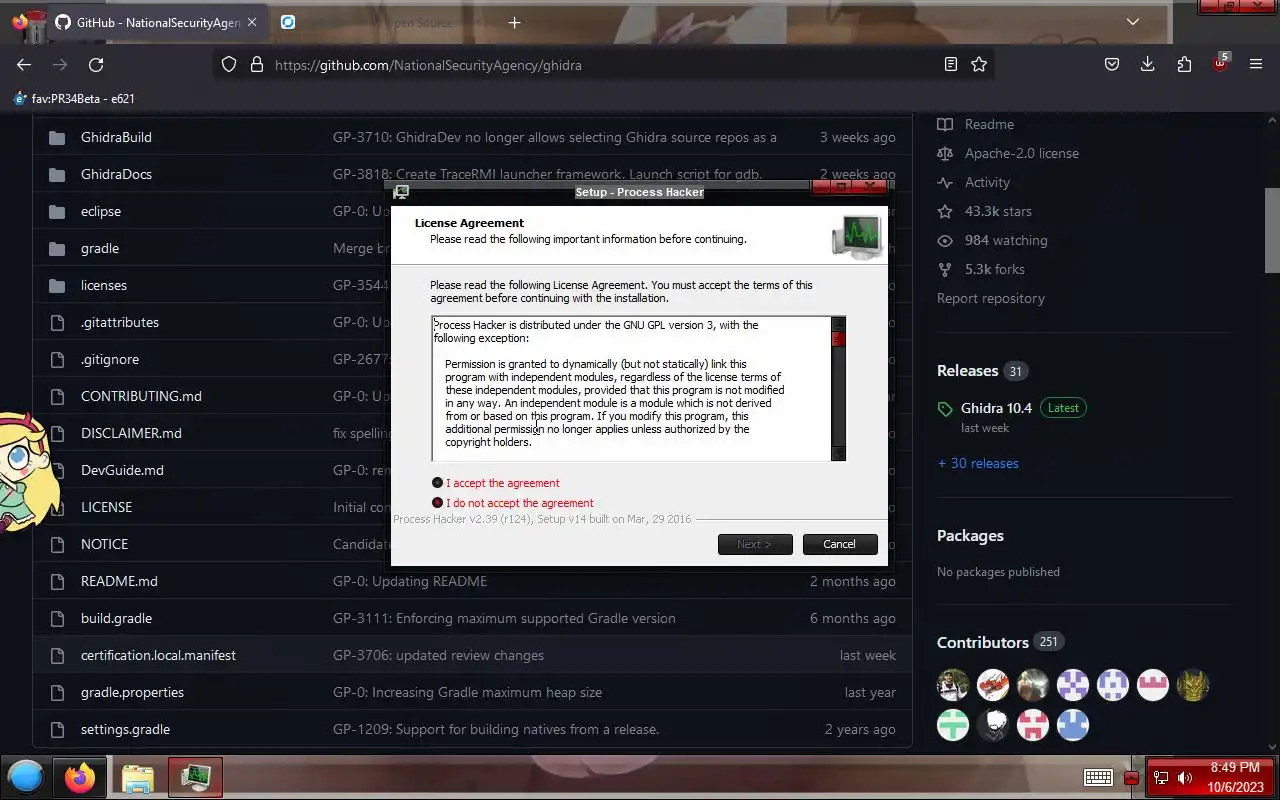Click Windows Start orb button
Image resolution: width=1280 pixels, height=800 pixels.
(26, 777)
